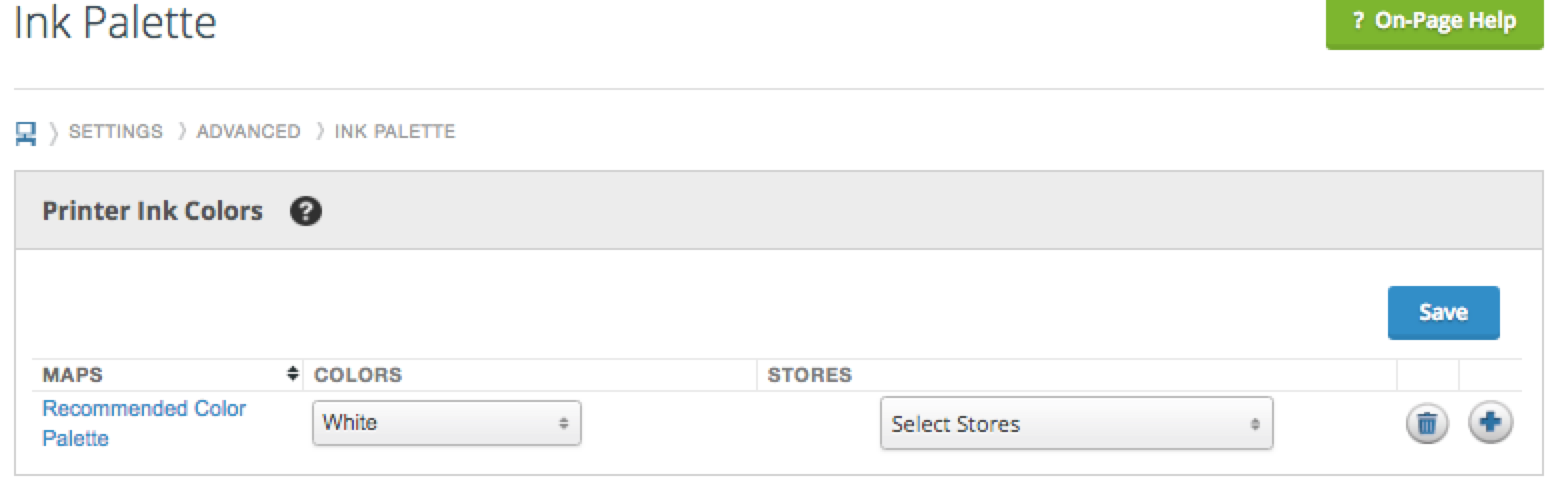Open the White colors dropdown
Viewport: 1552px width, 496px height.
point(446,423)
